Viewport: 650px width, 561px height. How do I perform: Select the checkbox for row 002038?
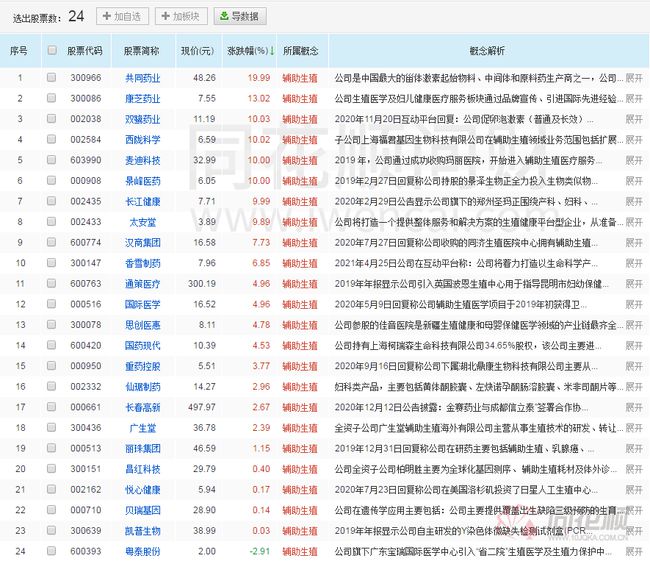click(x=51, y=118)
